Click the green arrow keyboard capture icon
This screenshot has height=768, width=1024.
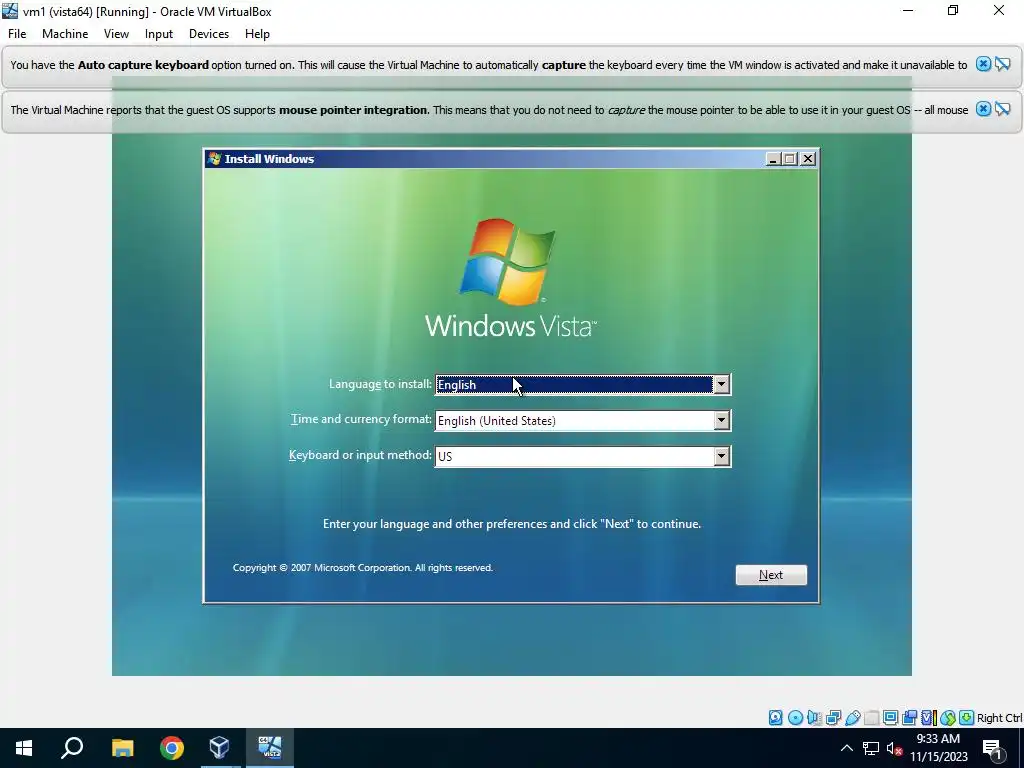(967, 718)
